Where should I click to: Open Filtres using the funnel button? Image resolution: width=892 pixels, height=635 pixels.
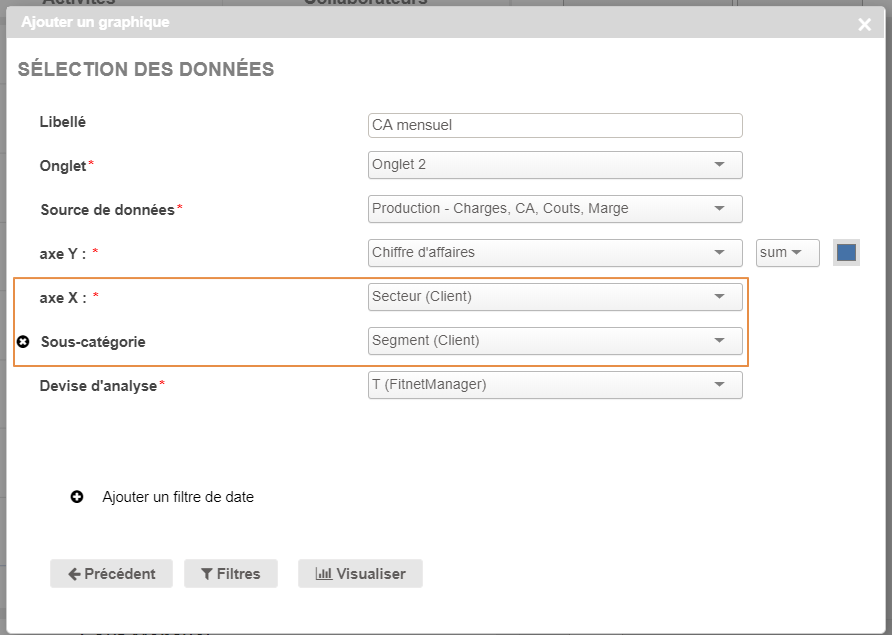point(230,574)
